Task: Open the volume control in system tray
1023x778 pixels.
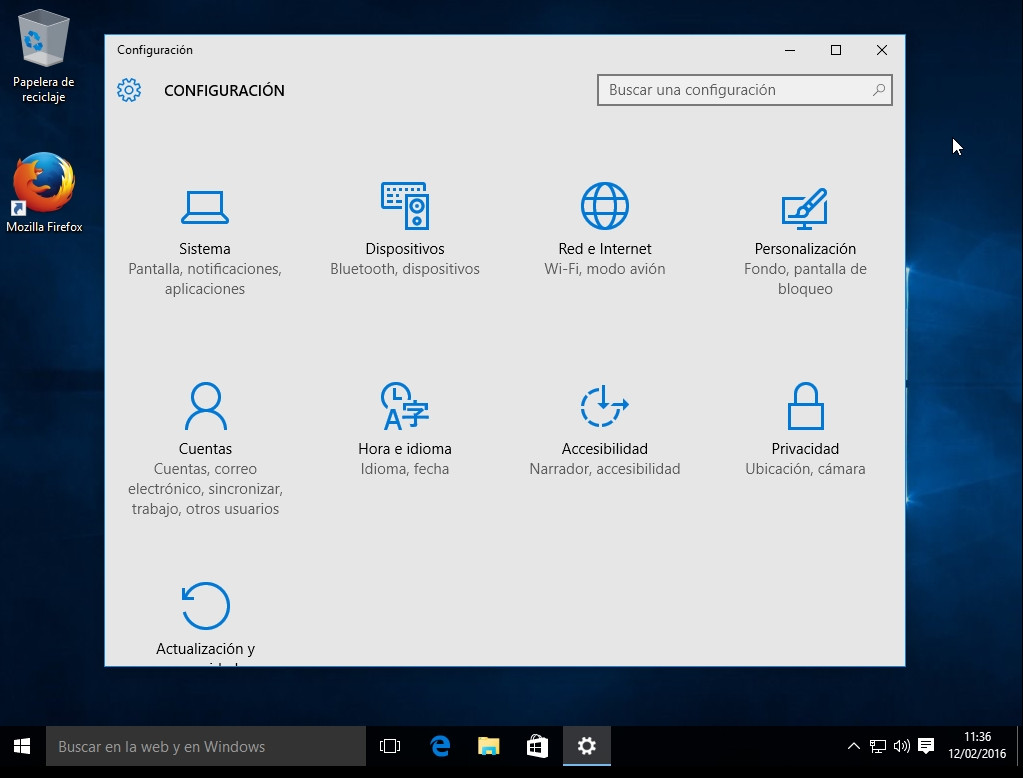Action: [901, 746]
